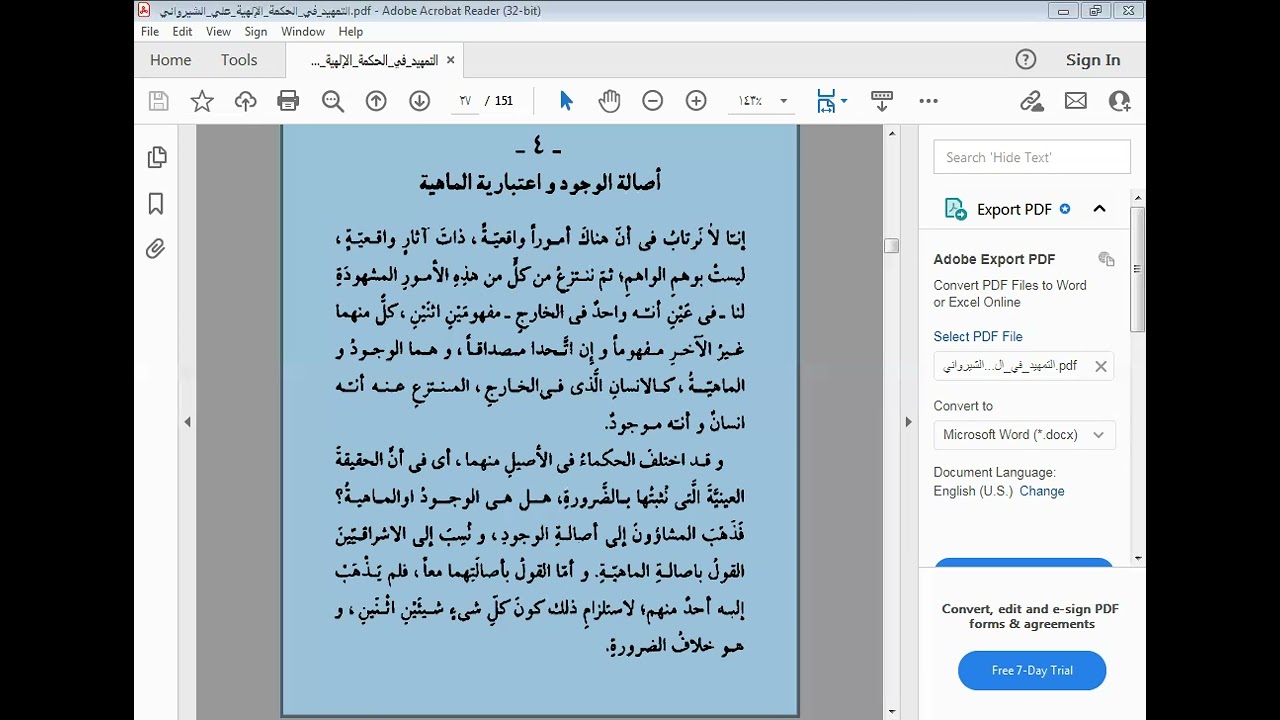Add document to starred with star icon
The height and width of the screenshot is (720, 1280).
[x=202, y=101]
